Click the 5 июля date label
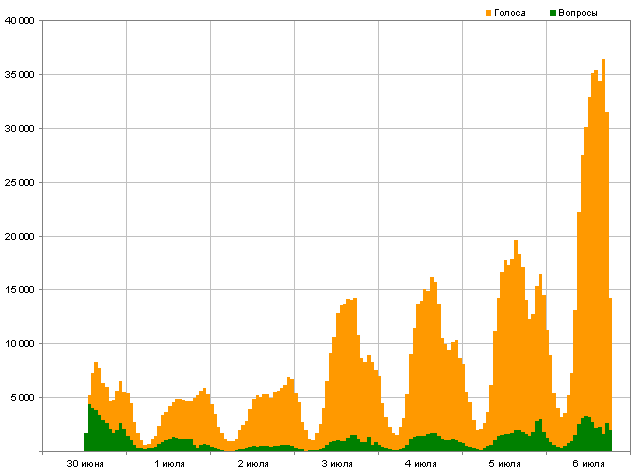The image size is (634, 476). coord(505,465)
